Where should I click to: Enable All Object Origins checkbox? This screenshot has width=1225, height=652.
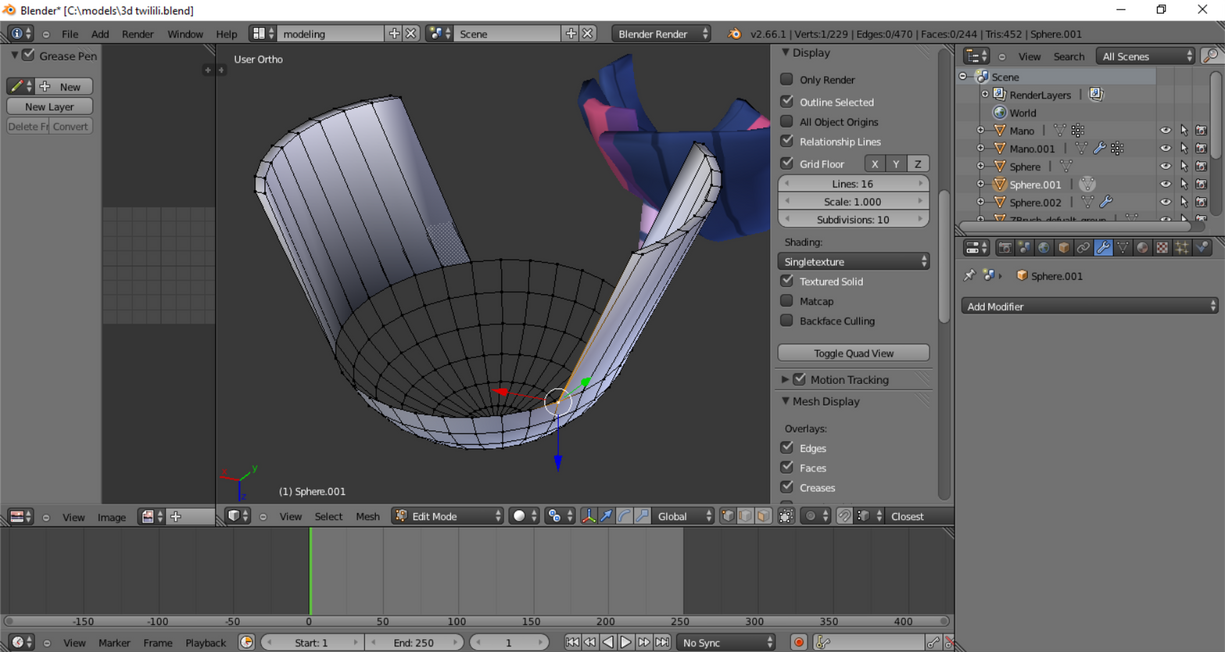click(787, 121)
